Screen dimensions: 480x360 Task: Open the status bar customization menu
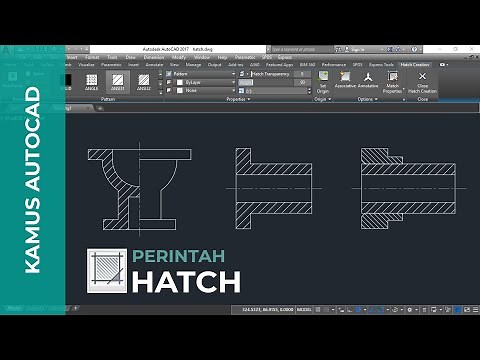point(476,310)
